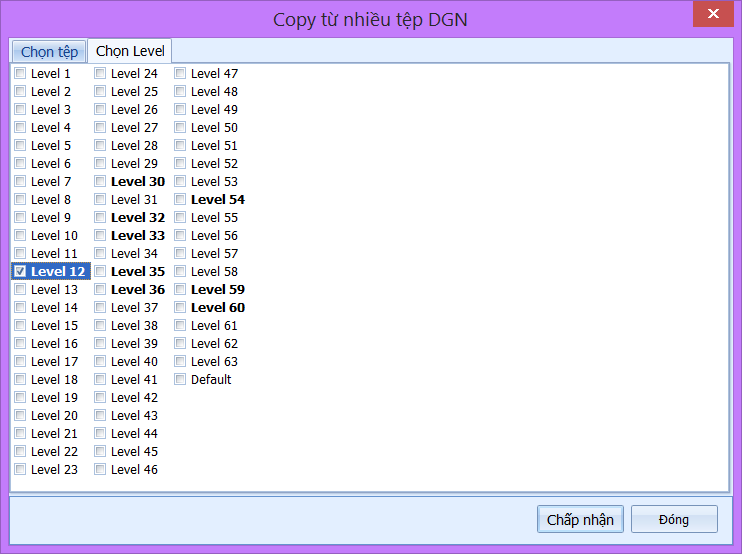742x554 pixels.
Task: Check the Level 18 checkbox
Action: 20,379
